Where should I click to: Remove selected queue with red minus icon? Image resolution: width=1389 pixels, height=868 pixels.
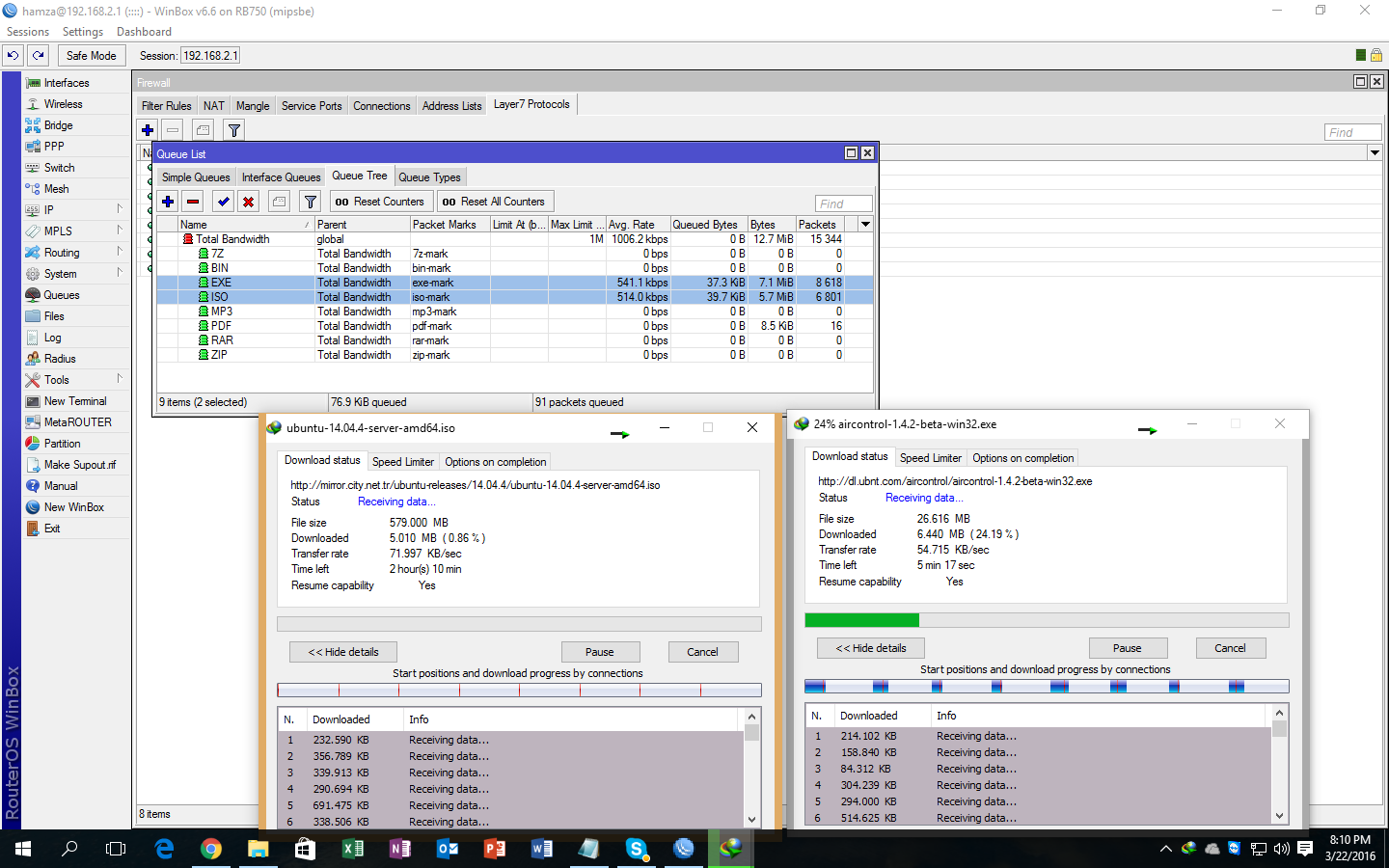coord(193,202)
